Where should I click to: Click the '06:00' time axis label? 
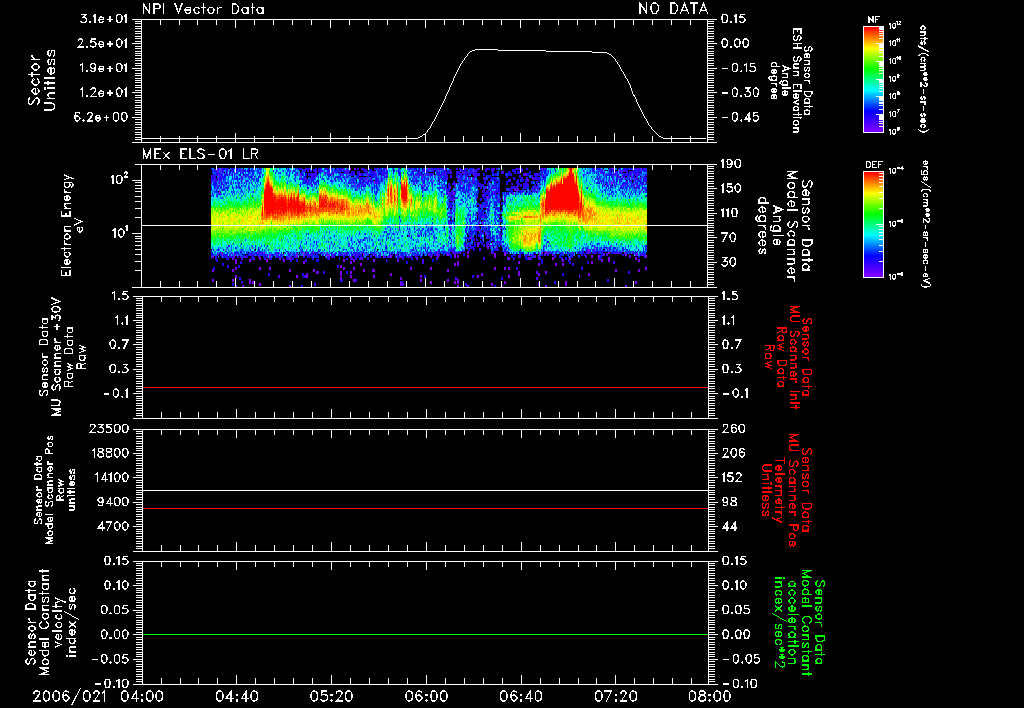tap(426, 696)
